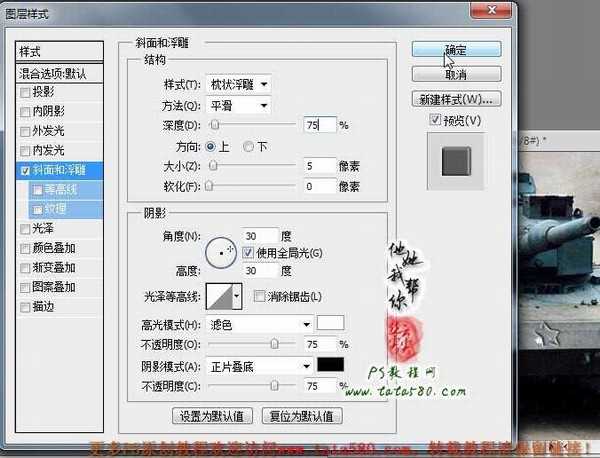Enable the 消除锯齿 anti-alias checkbox
This screenshot has width=600, height=458.
[x=259, y=296]
